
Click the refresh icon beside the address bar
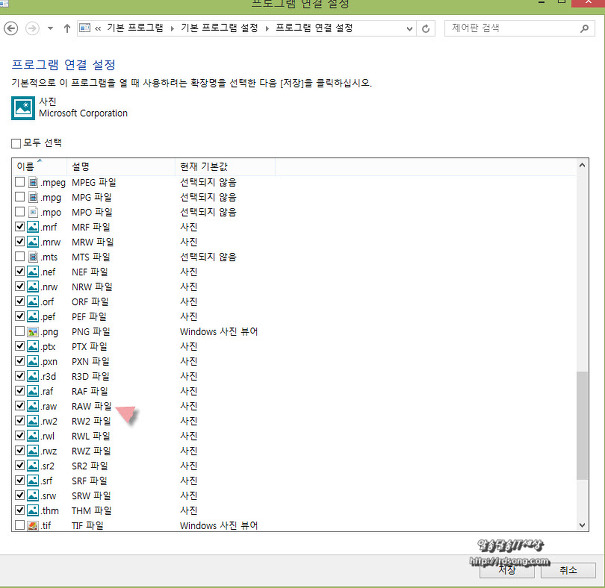[427, 28]
